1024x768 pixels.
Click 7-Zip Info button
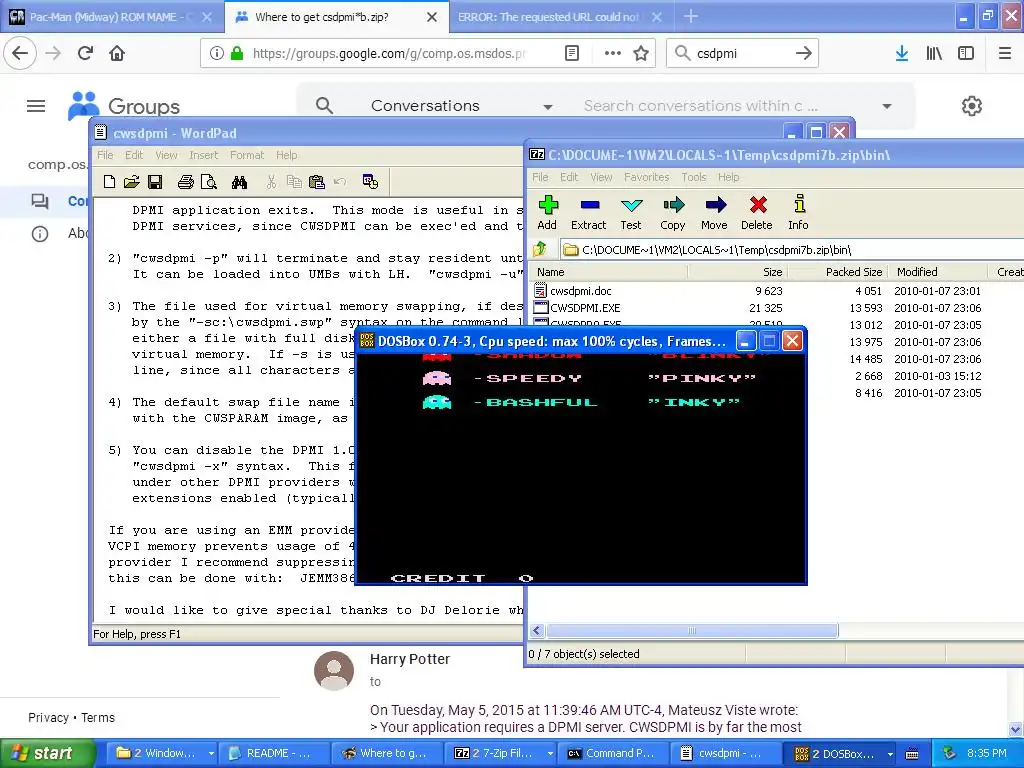798,213
